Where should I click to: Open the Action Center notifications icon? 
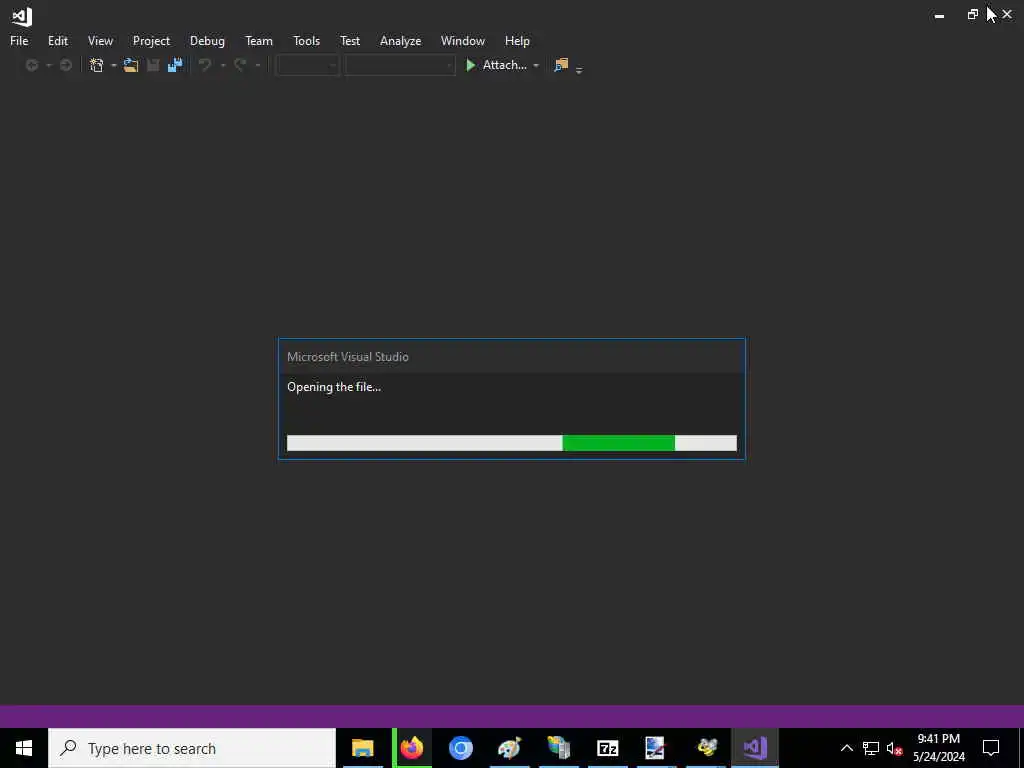click(x=991, y=748)
